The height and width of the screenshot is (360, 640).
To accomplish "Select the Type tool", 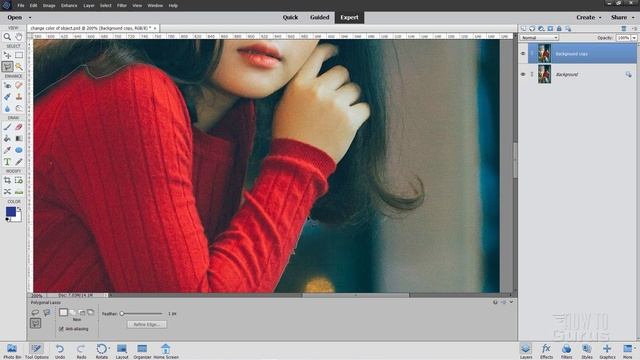I will pos(7,162).
